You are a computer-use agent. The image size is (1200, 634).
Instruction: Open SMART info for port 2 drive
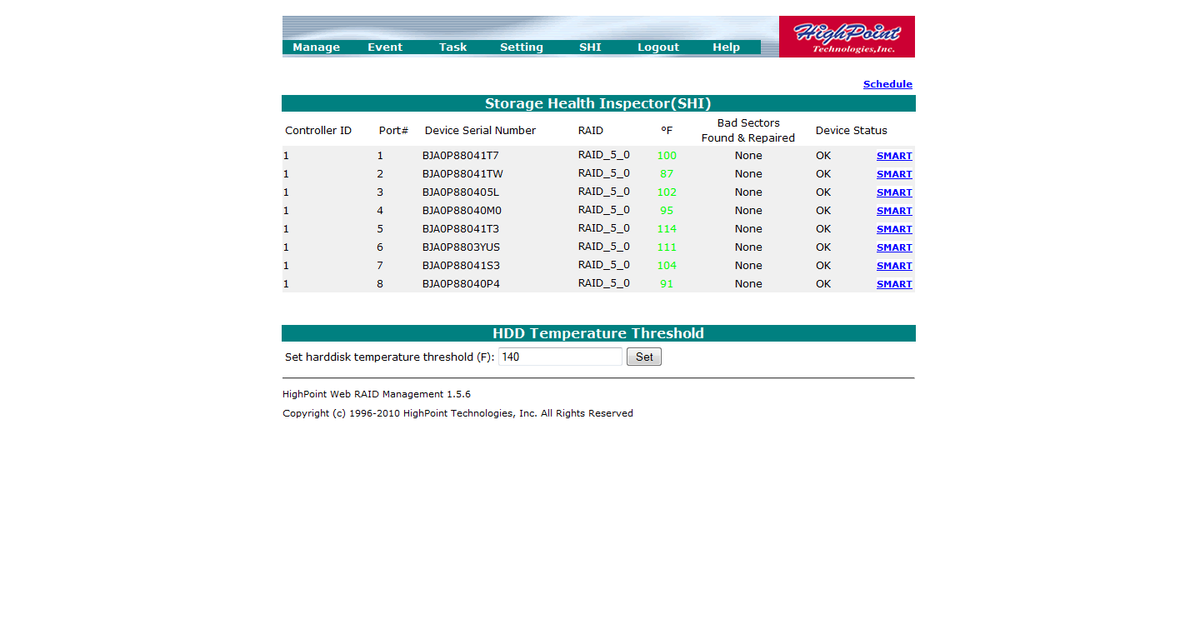pos(894,173)
